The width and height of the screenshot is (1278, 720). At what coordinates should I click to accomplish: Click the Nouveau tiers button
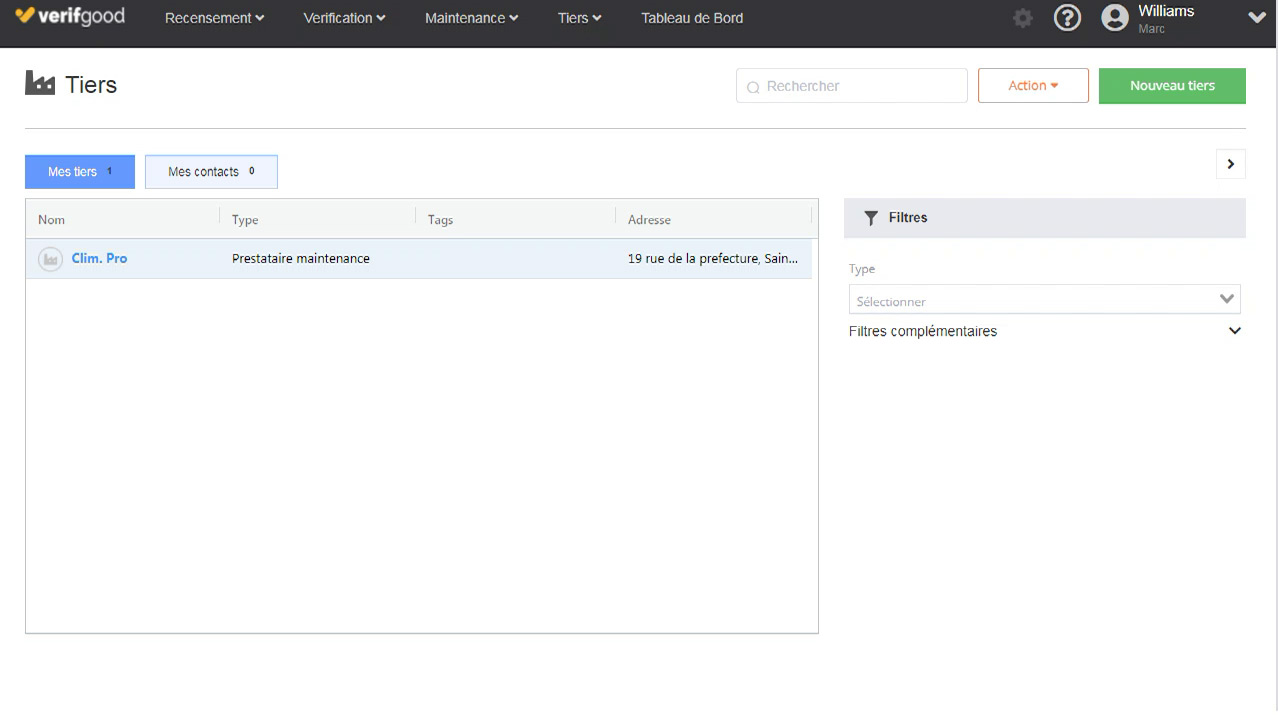(1171, 86)
